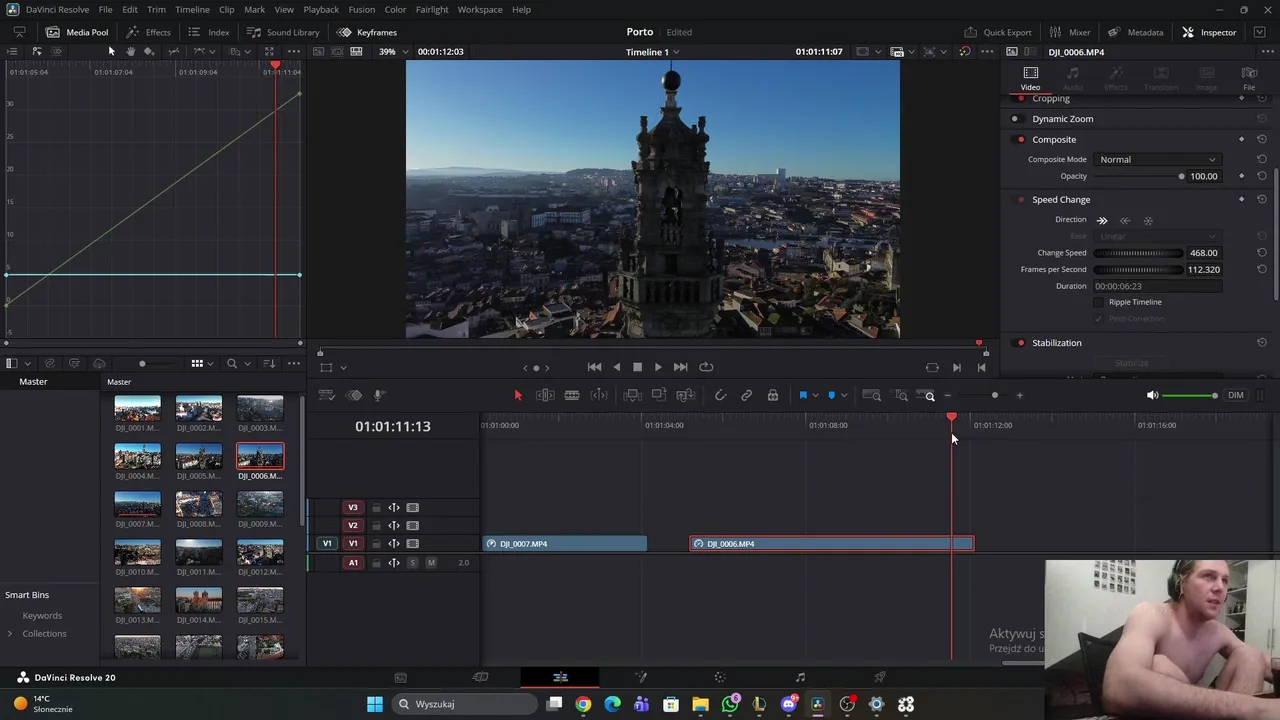This screenshot has height=720, width=1280.
Task: Switch to the File tab in Inspector
Action: point(1249,79)
